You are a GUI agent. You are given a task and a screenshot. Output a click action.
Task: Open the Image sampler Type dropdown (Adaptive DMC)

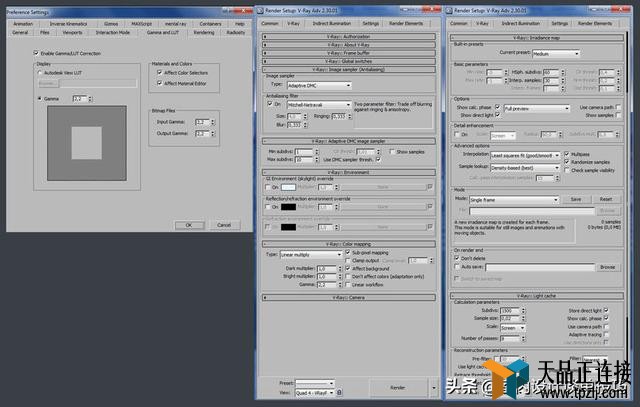319,86
